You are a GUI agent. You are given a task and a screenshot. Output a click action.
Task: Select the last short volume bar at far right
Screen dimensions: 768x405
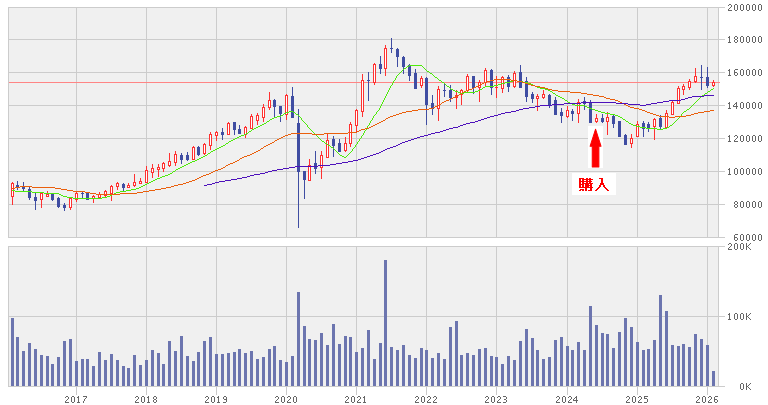tap(713, 379)
